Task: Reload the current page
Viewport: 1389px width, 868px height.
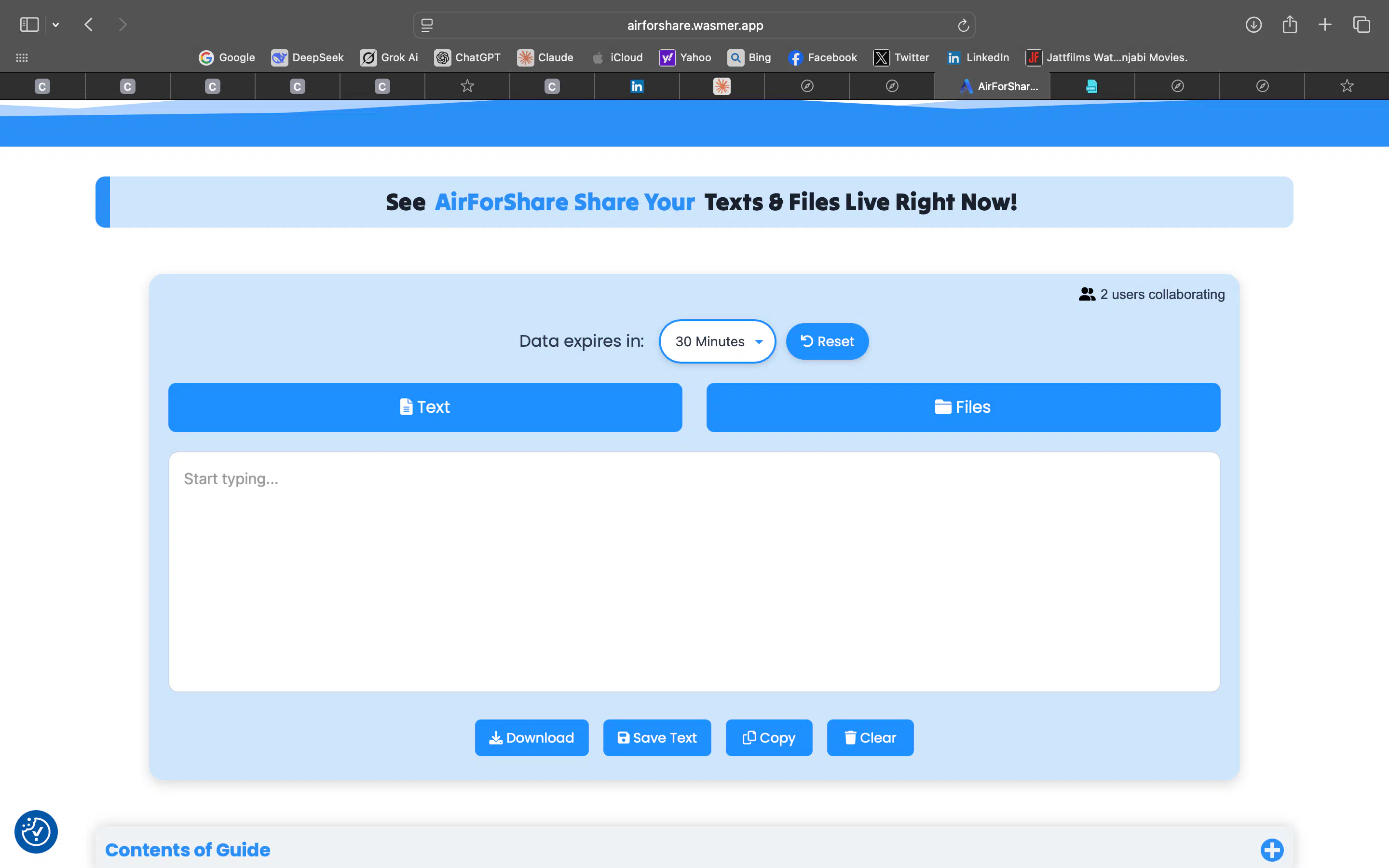Action: pos(962,25)
